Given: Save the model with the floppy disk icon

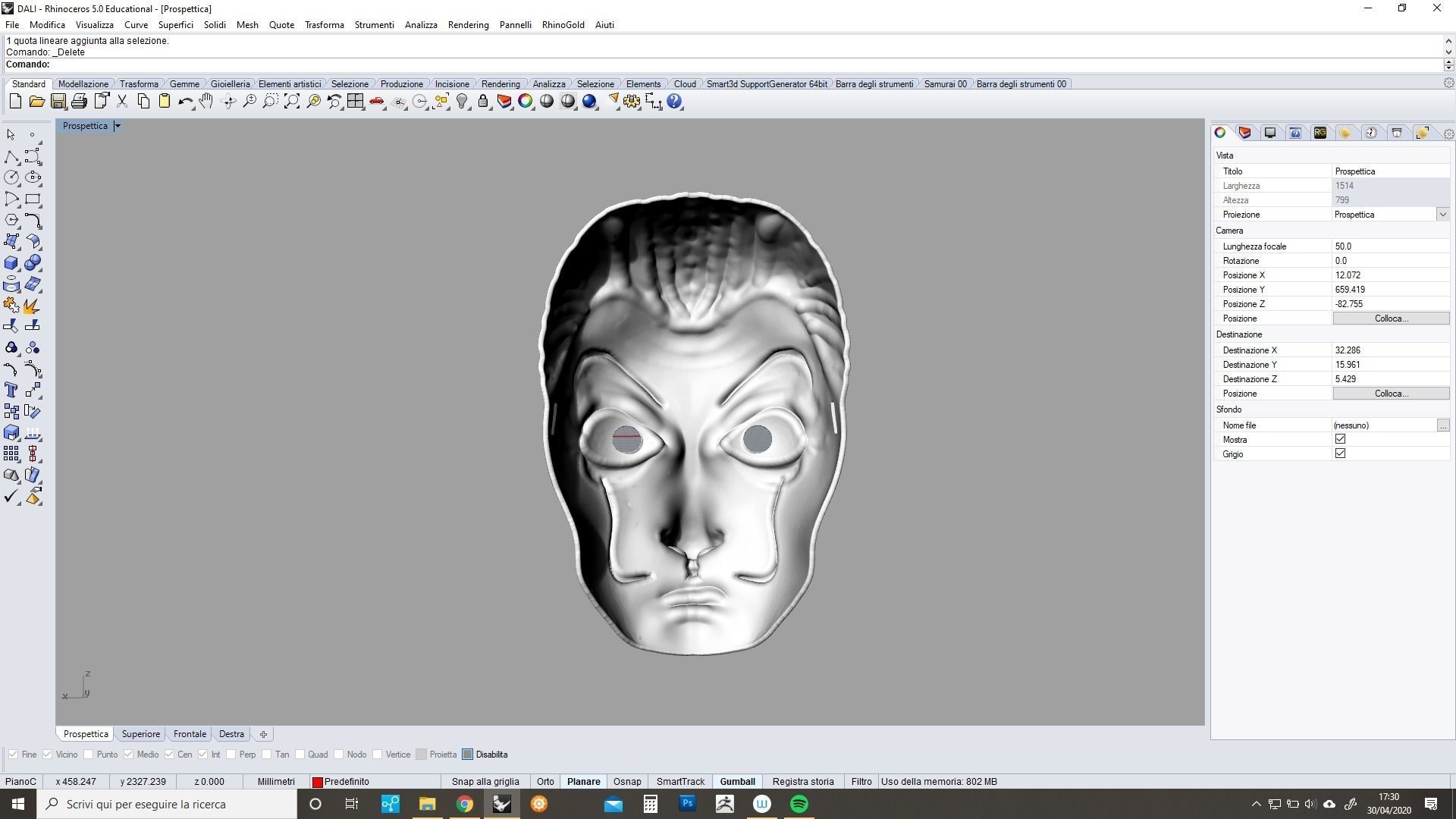Looking at the screenshot, I should [x=58, y=102].
